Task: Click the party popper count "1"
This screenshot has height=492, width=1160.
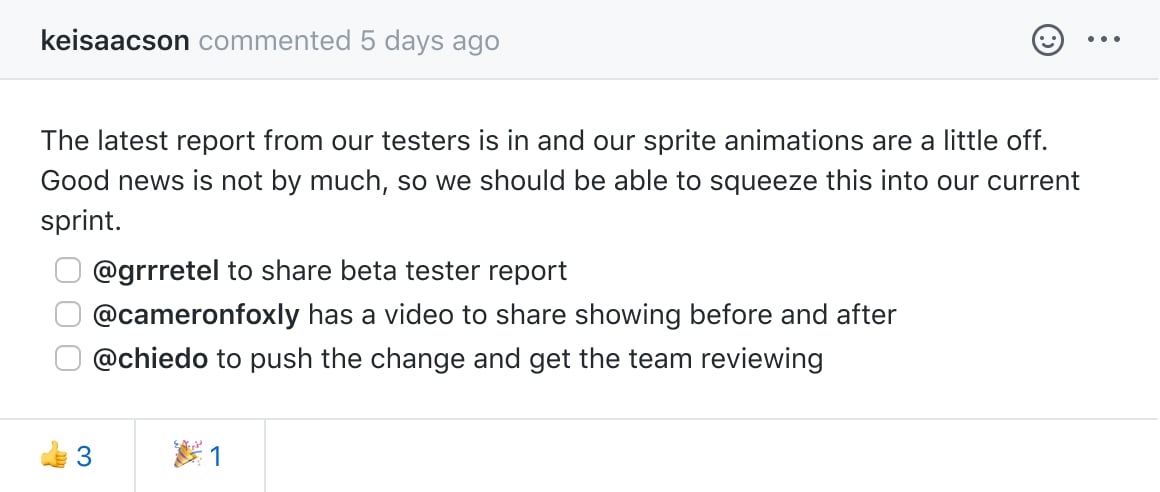Action: pyautogui.click(x=216, y=457)
